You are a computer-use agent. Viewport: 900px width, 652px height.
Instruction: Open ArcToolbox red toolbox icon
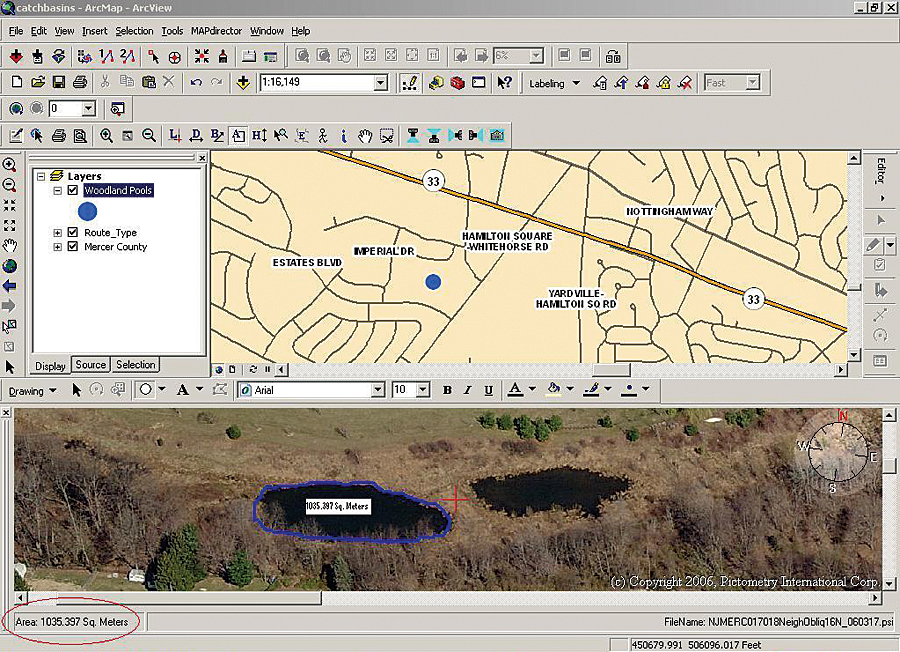[457, 83]
